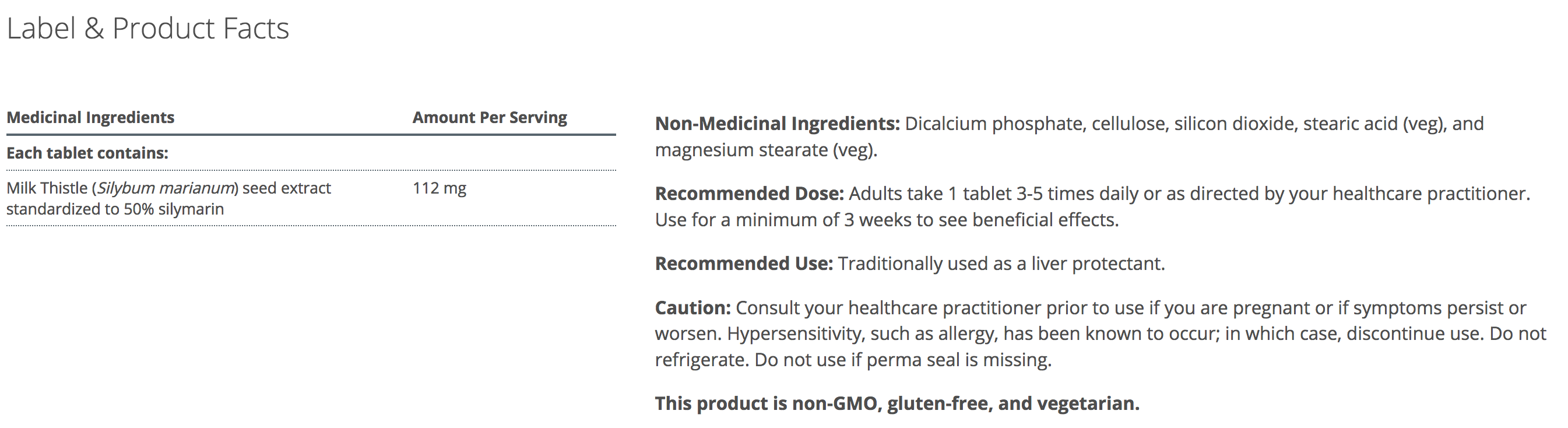Click "Do not use if perma seal is missing."
This screenshot has height=428, width=1568.
pyautogui.click(x=903, y=360)
